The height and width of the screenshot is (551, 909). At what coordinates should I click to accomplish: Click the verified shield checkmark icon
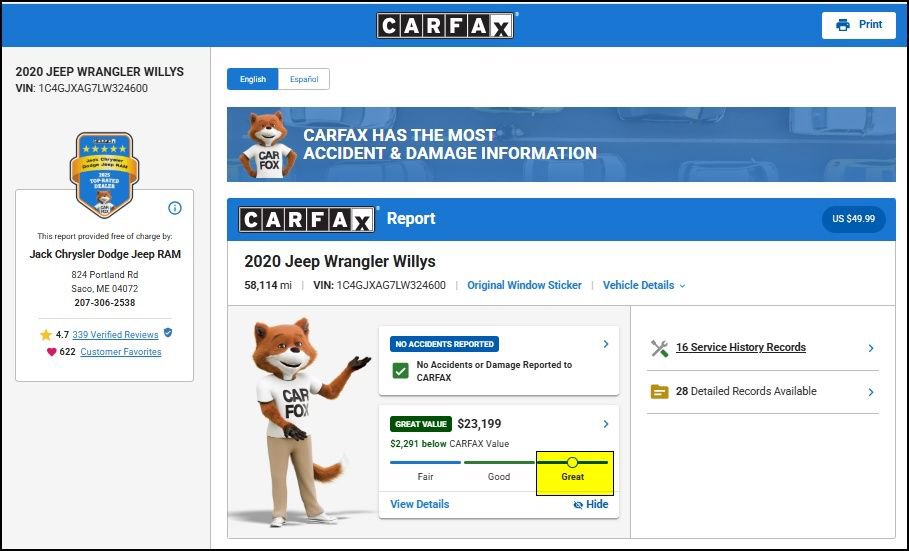click(x=168, y=333)
